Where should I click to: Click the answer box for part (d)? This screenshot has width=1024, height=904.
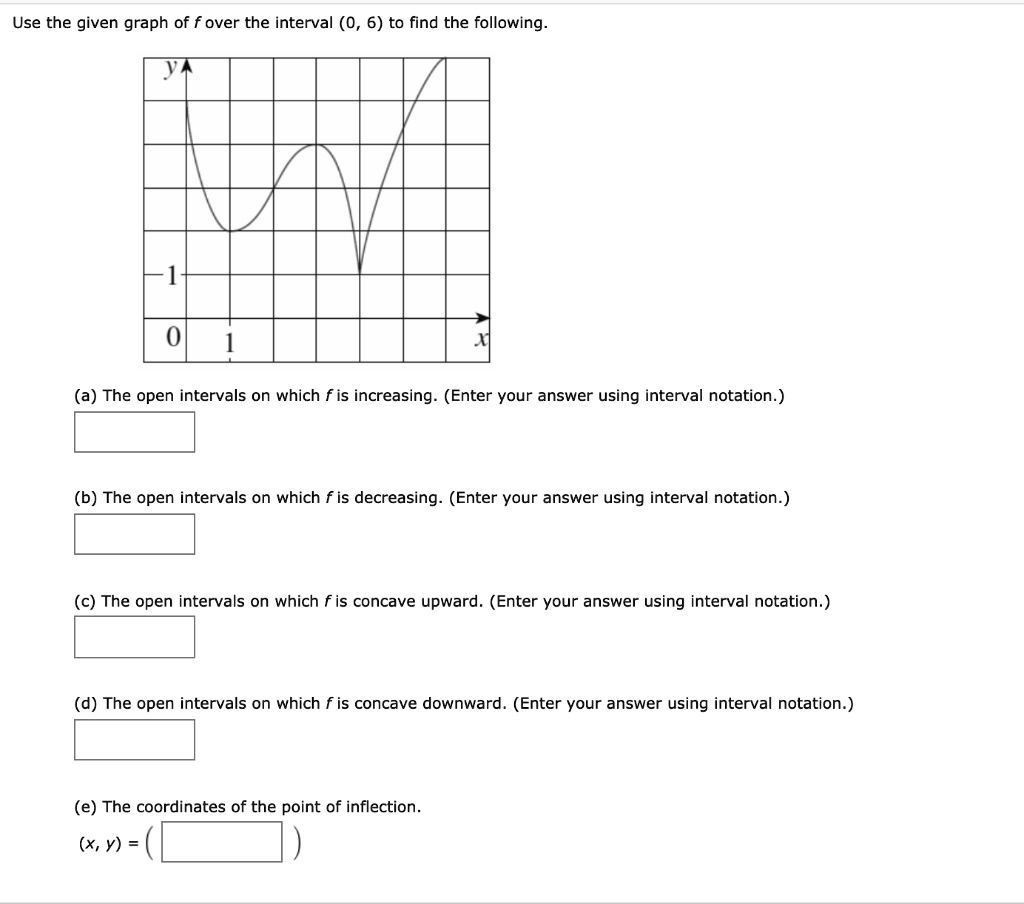(x=134, y=738)
